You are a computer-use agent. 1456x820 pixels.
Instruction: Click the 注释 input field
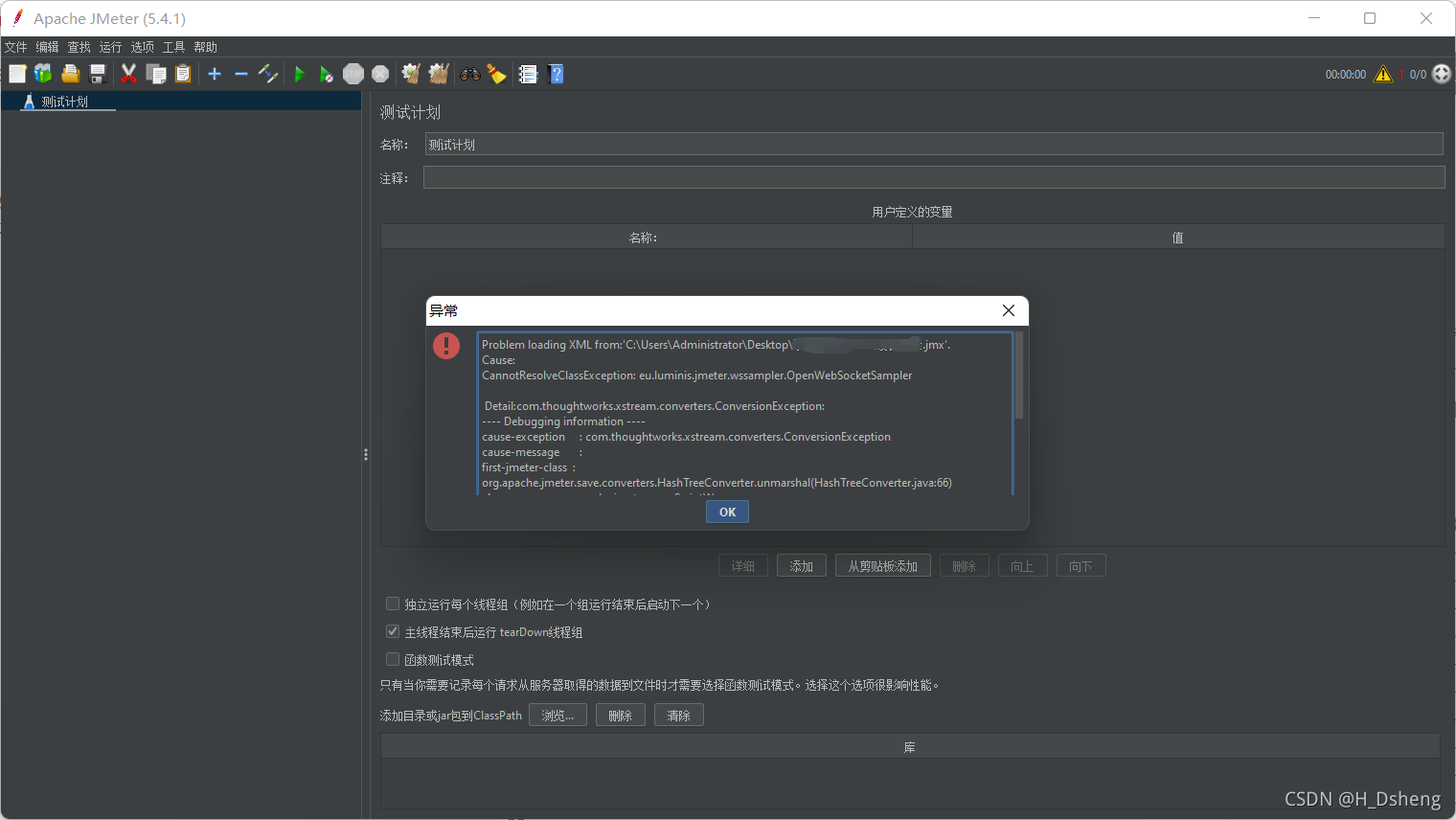click(x=934, y=177)
